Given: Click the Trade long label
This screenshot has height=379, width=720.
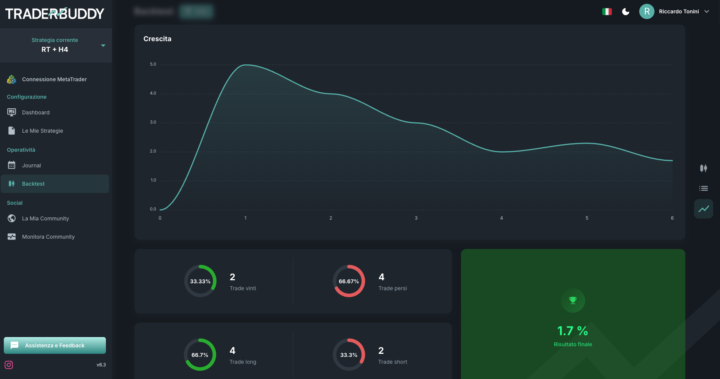Looking at the screenshot, I should pos(243,362).
